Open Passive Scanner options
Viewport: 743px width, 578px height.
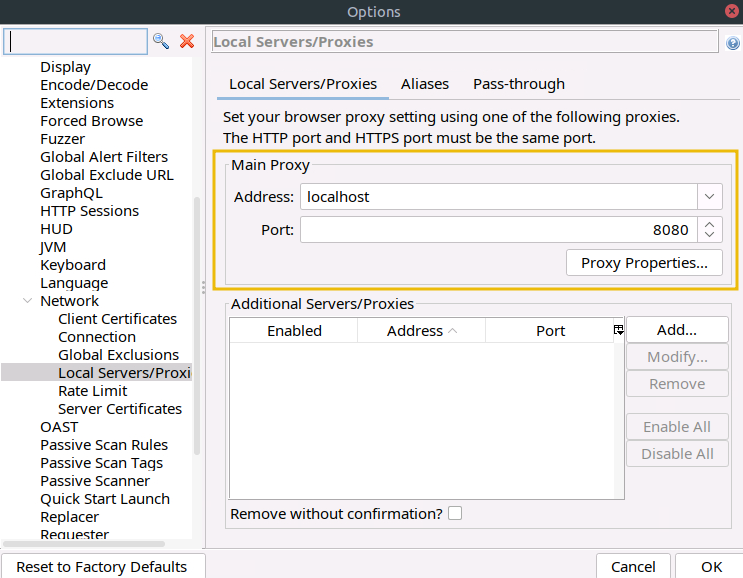click(x=95, y=481)
